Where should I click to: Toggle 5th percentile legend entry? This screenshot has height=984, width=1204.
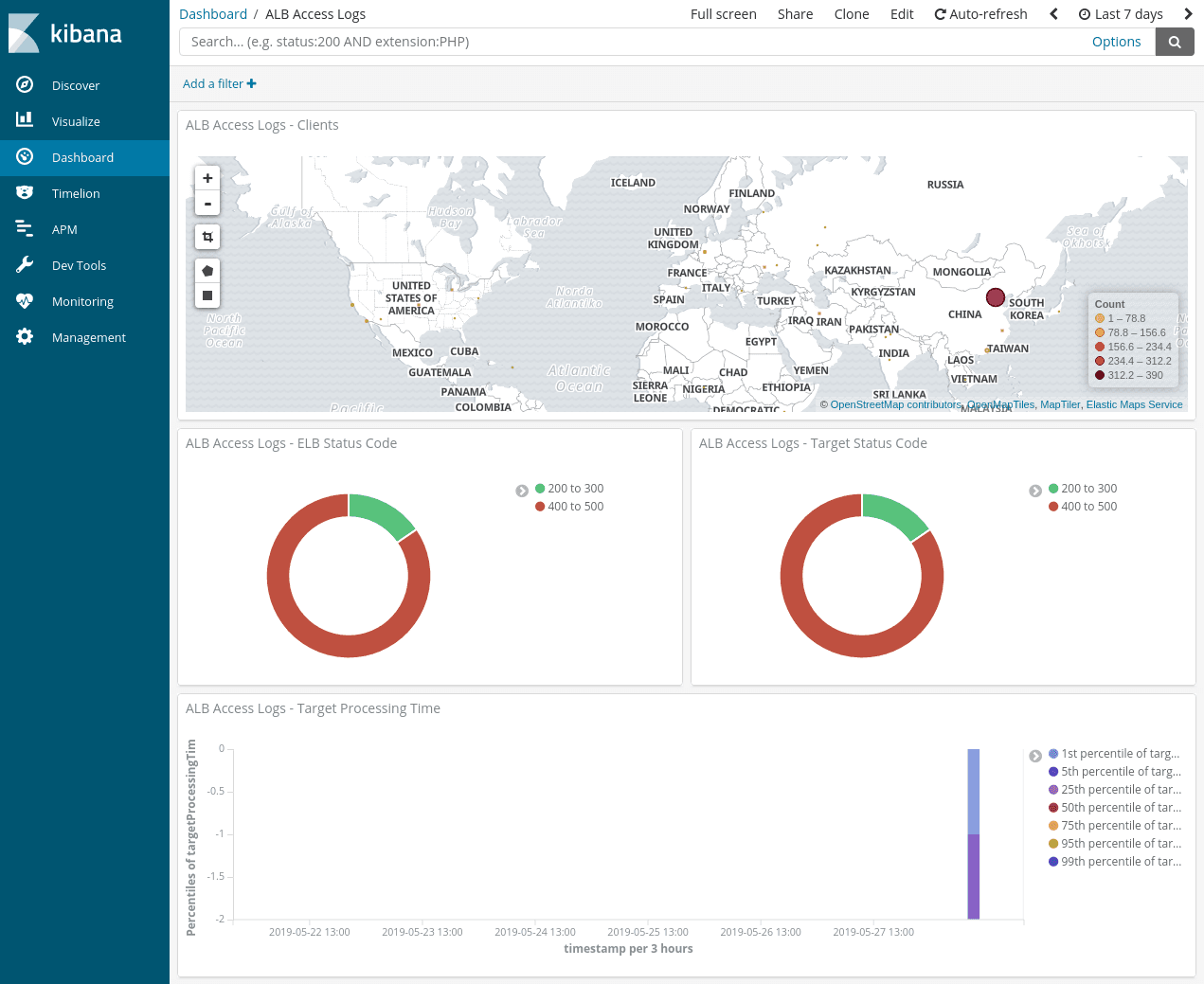click(1115, 772)
